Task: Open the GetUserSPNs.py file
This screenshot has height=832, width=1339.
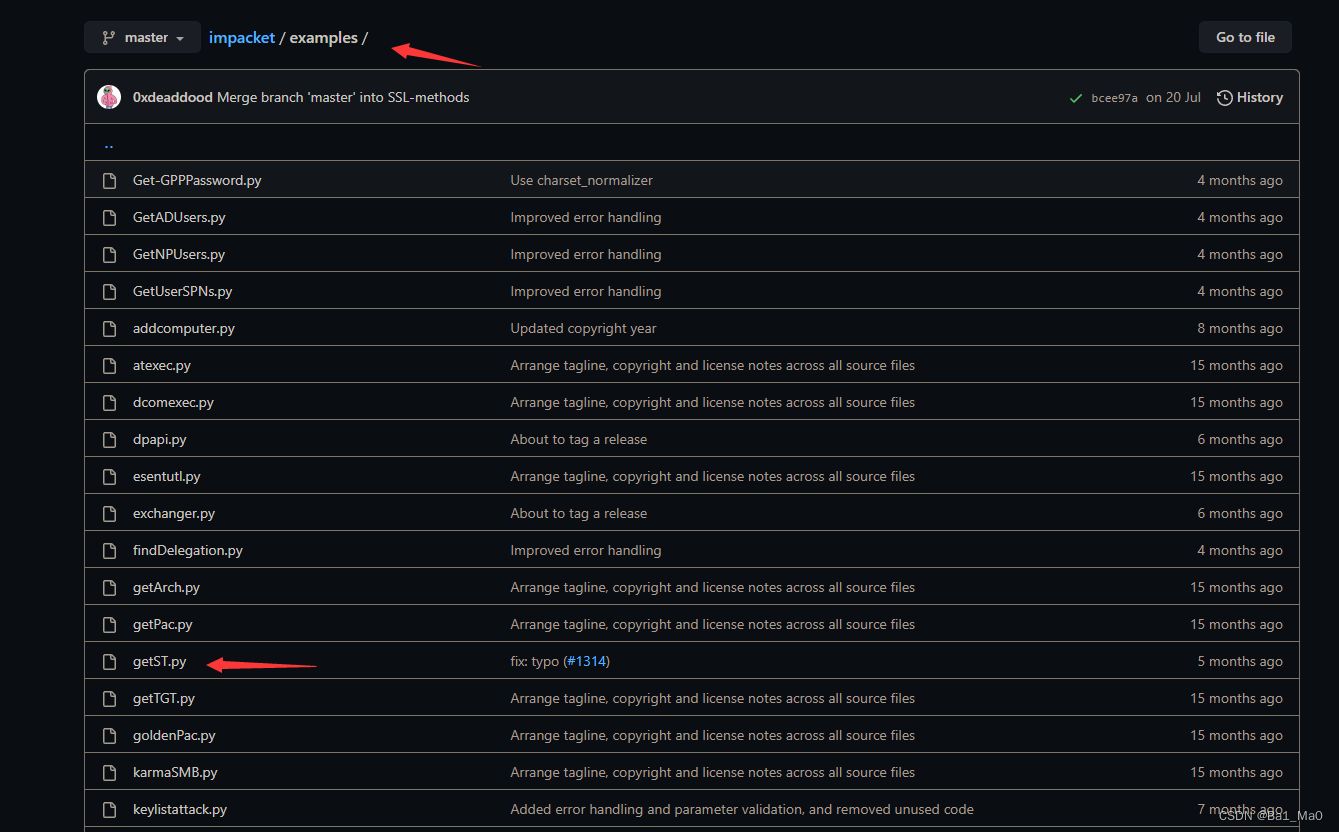Action: click(183, 291)
